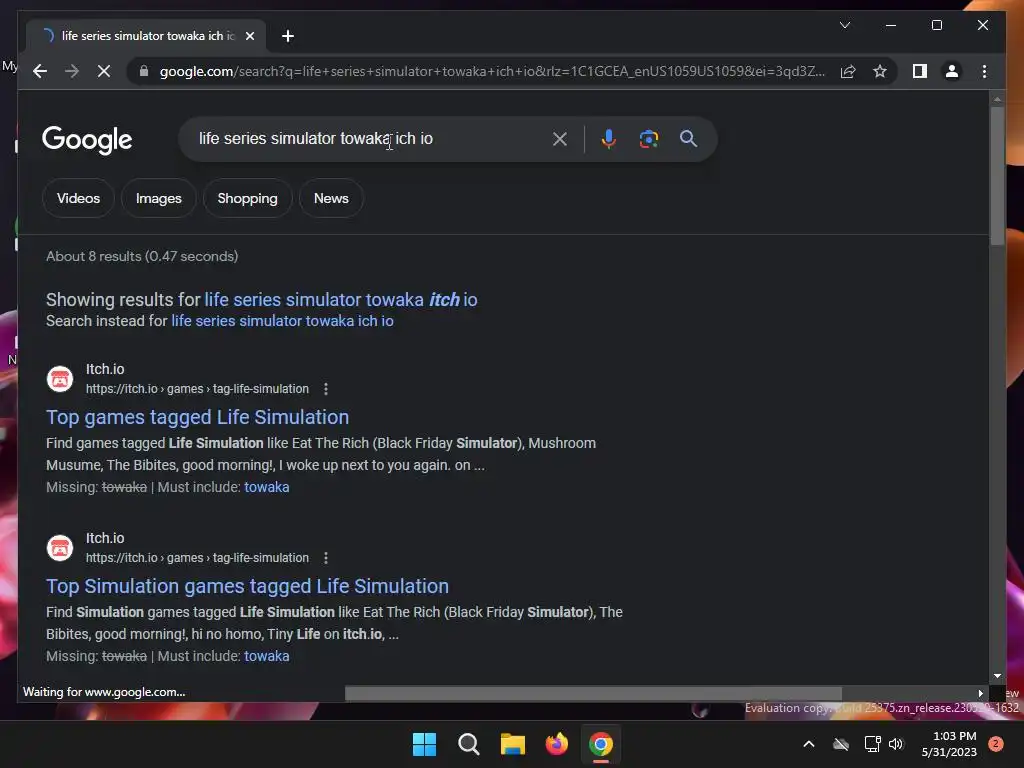Click the address bar URL
Viewport: 1024px width, 768px height.
[491, 71]
